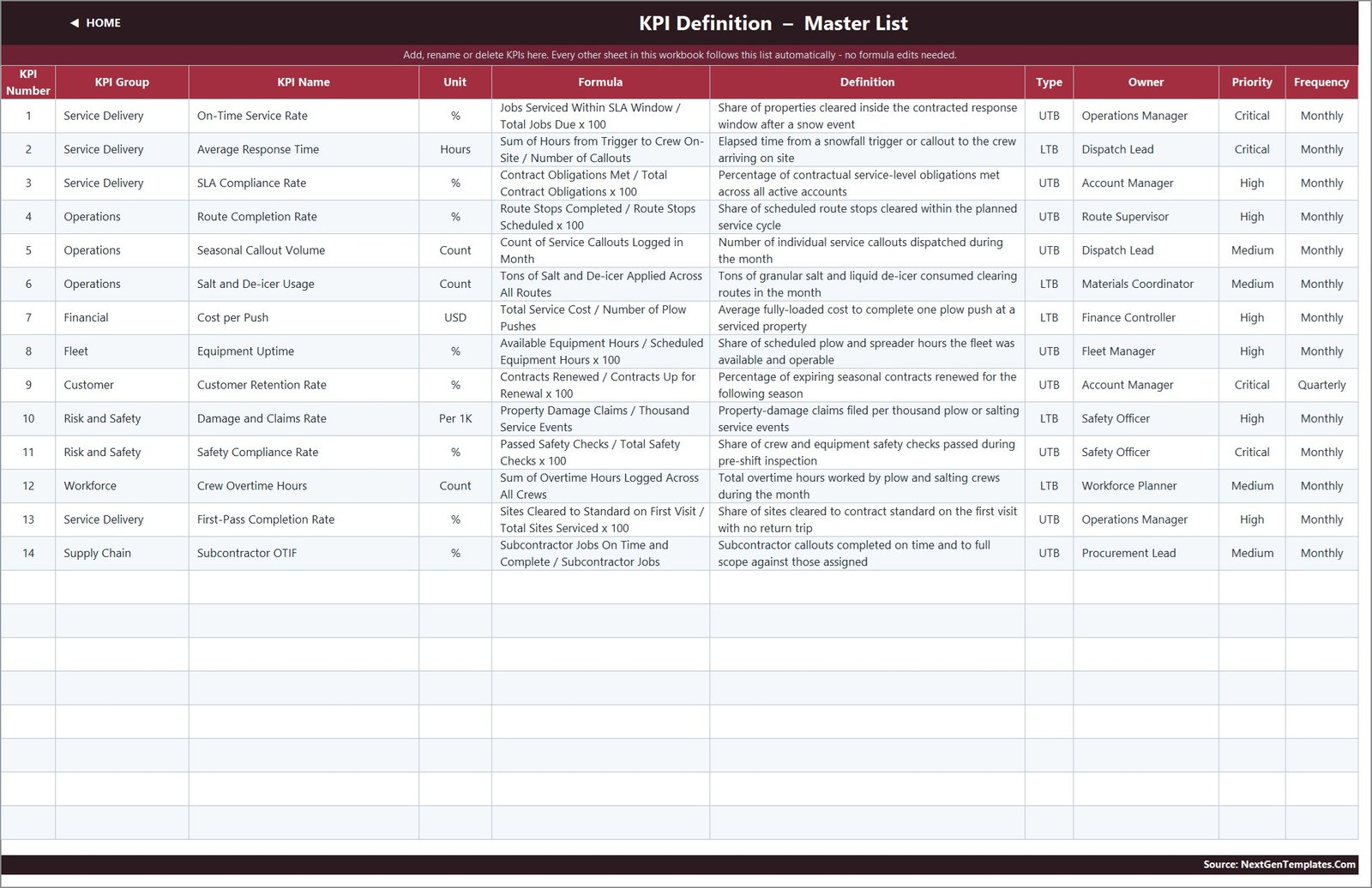
Task: Select the First-Pass Completion Rate cell
Action: pos(304,519)
